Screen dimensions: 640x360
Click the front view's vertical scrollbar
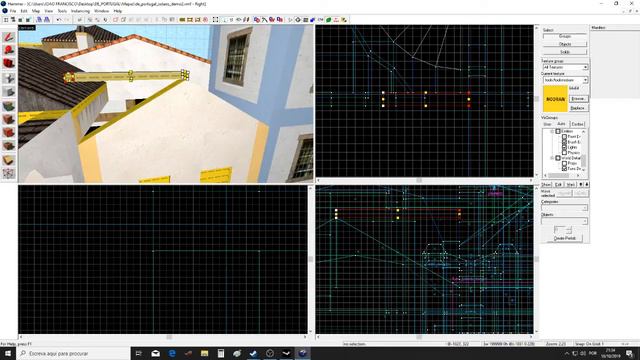coord(311,259)
